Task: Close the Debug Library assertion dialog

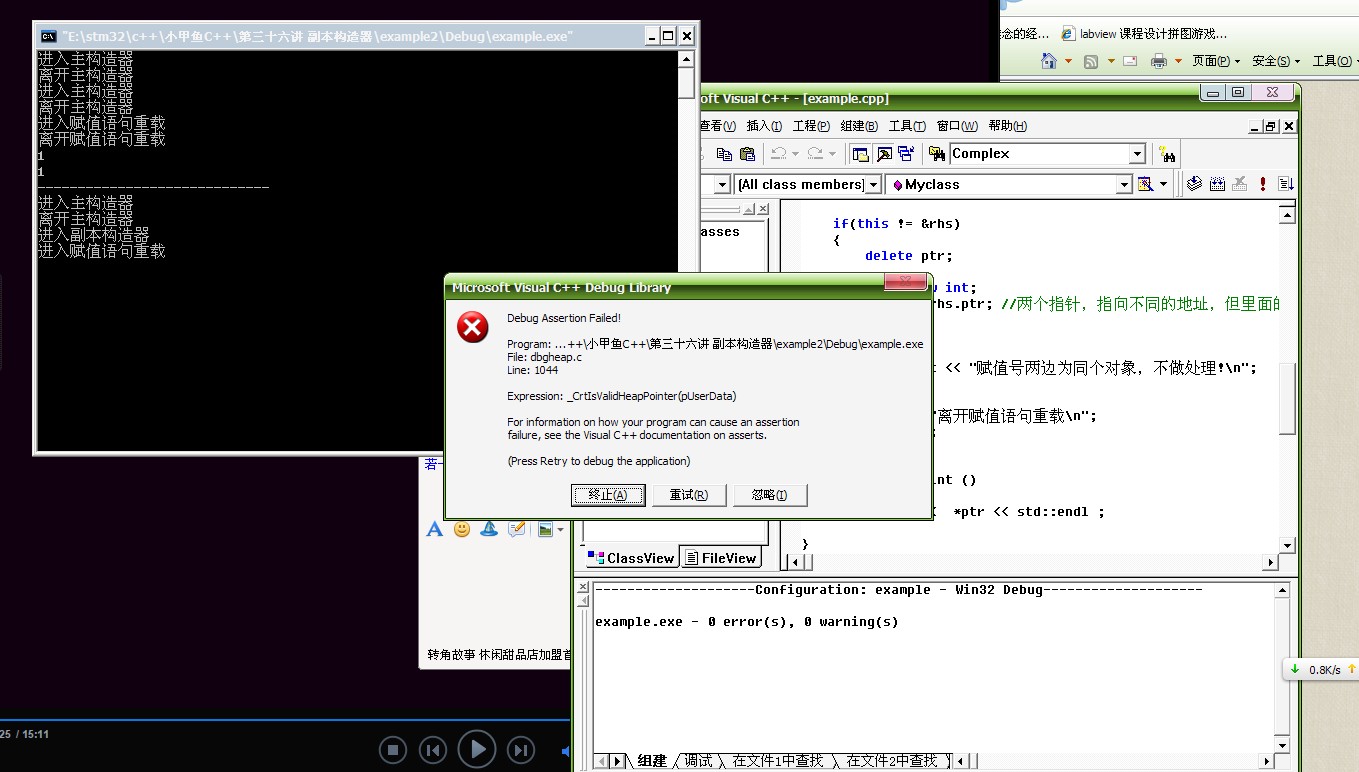Action: (905, 284)
